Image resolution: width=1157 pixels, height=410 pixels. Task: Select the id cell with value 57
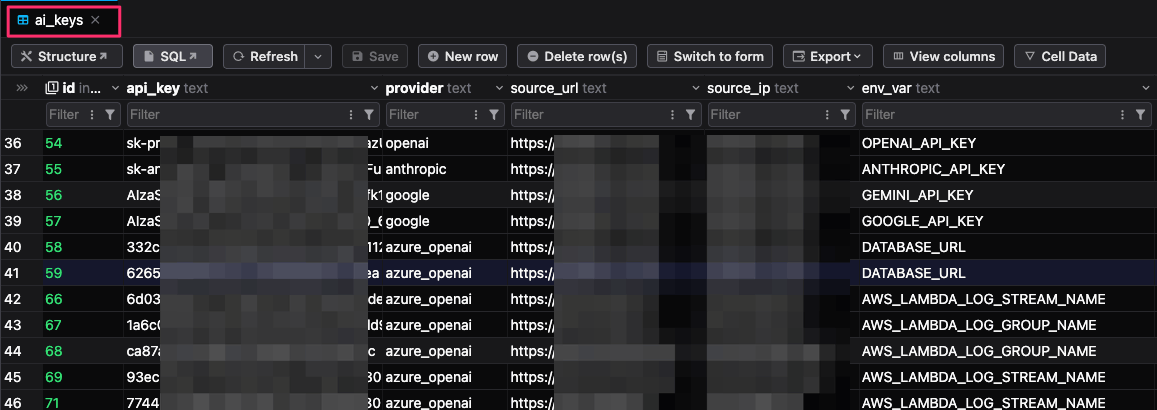(83, 221)
